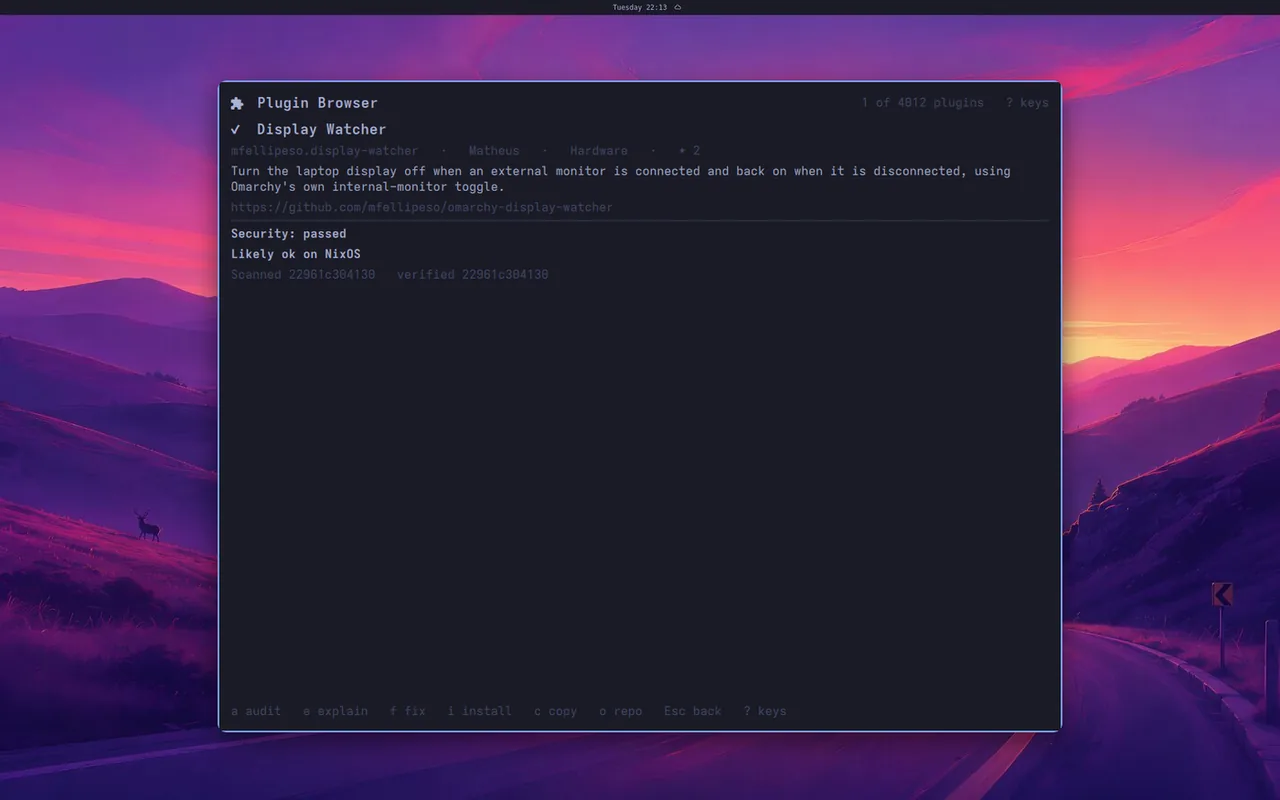
Task: Click the author name Matheus
Action: (x=494, y=151)
